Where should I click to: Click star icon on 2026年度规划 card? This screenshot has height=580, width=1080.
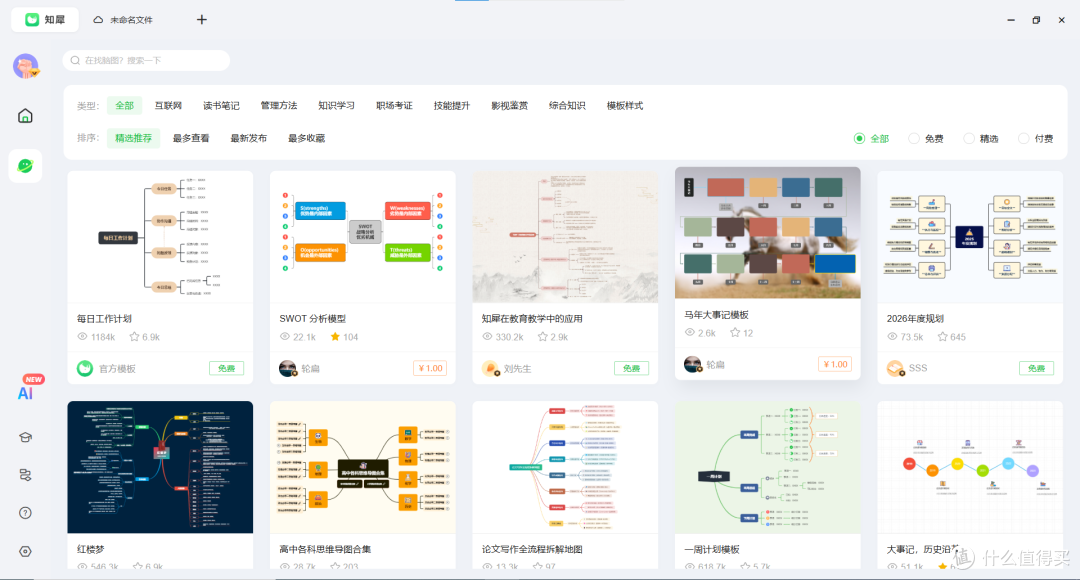[x=942, y=337]
